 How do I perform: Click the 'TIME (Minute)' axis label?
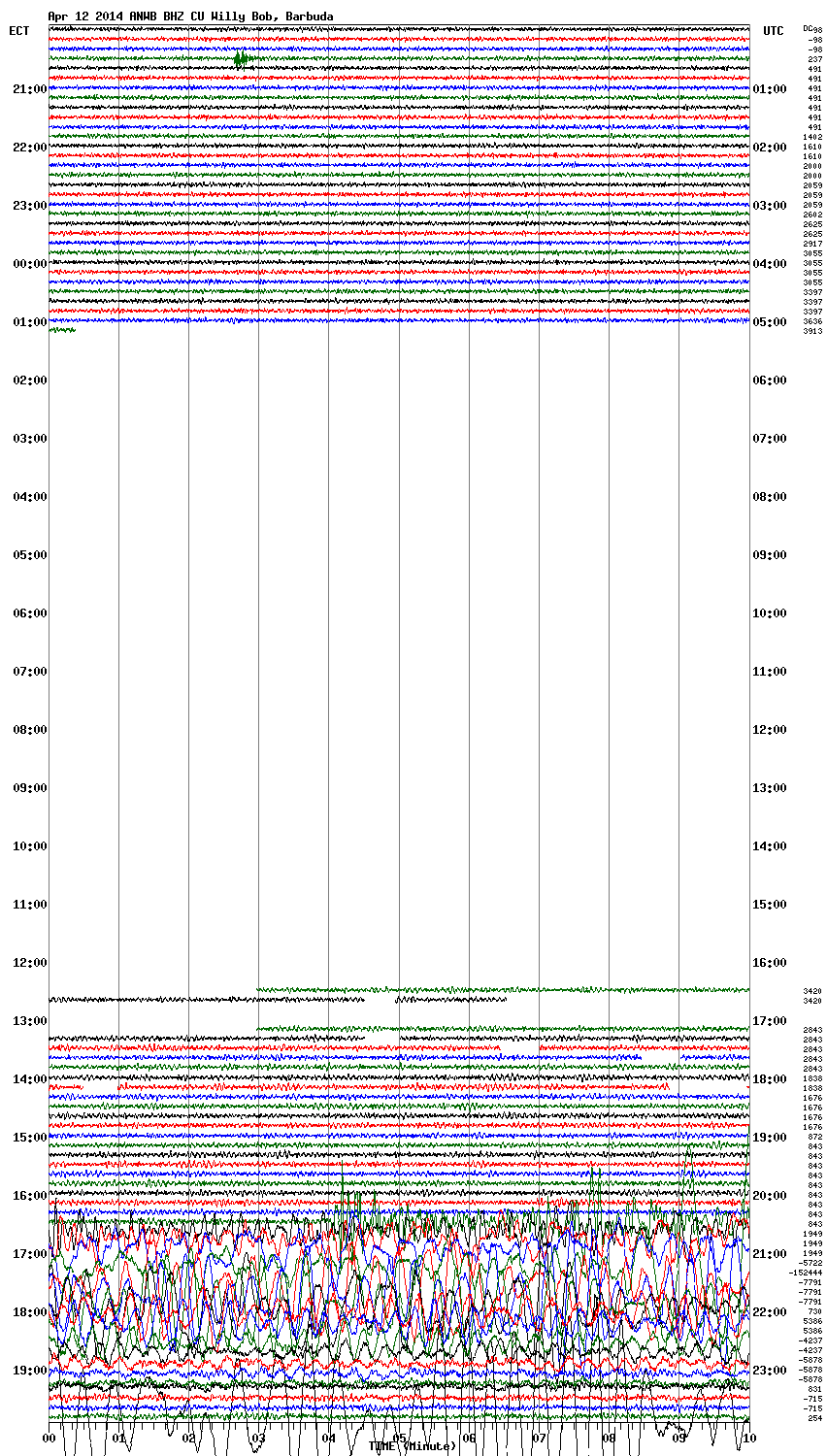point(412,1446)
